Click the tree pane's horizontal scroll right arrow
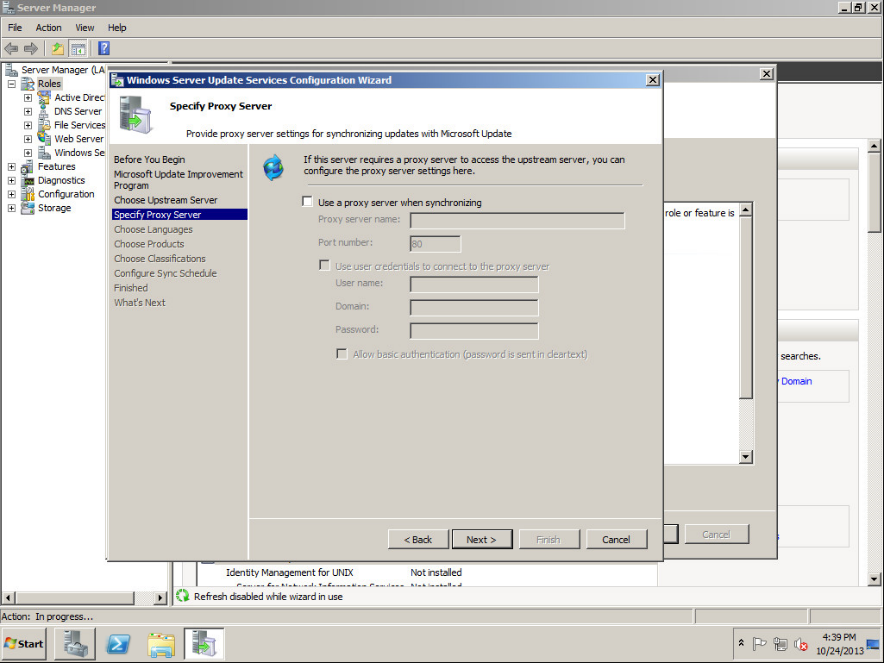This screenshot has width=884, height=663. [161, 598]
